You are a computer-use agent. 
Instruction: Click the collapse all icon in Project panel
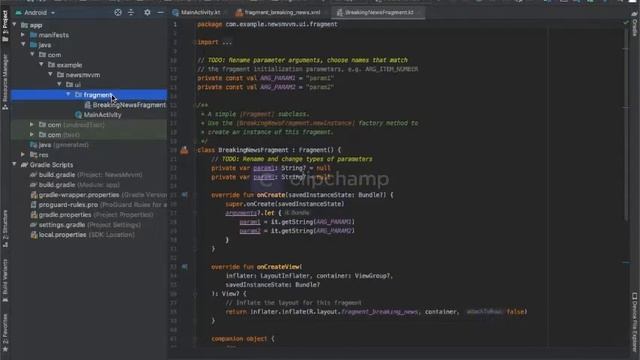pos(131,13)
